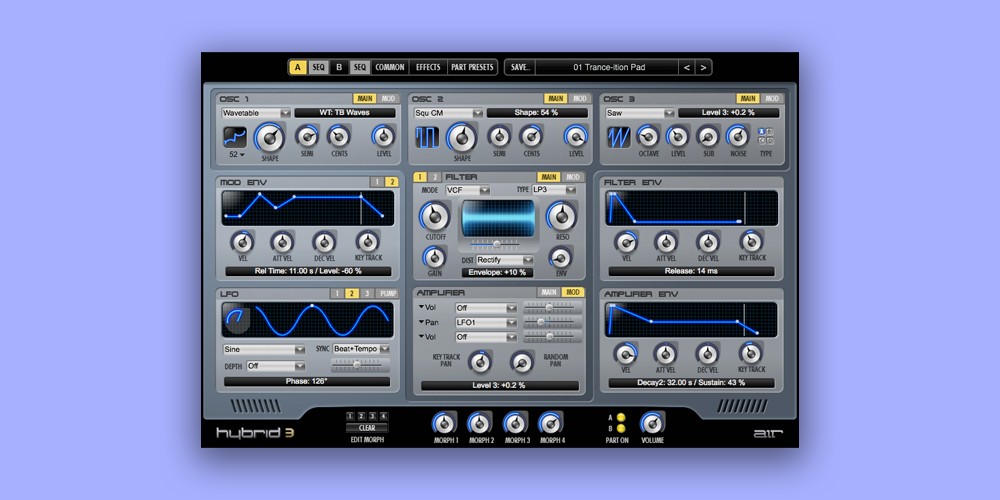The height and width of the screenshot is (500, 1000).
Task: Toggle Part A on indicator
Action: [x=620, y=418]
